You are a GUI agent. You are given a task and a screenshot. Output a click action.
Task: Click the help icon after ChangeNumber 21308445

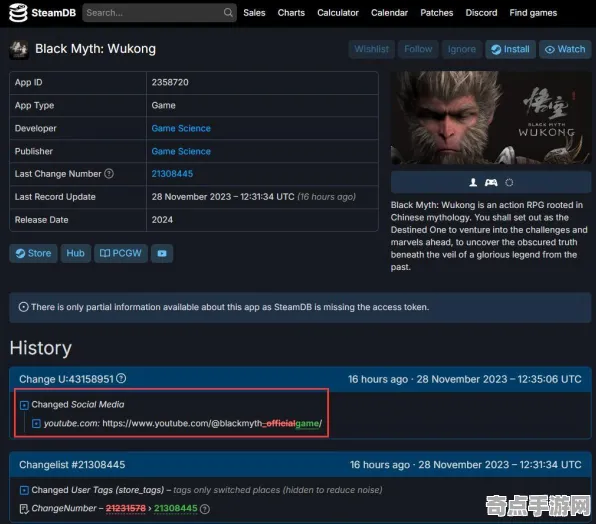pos(205,509)
